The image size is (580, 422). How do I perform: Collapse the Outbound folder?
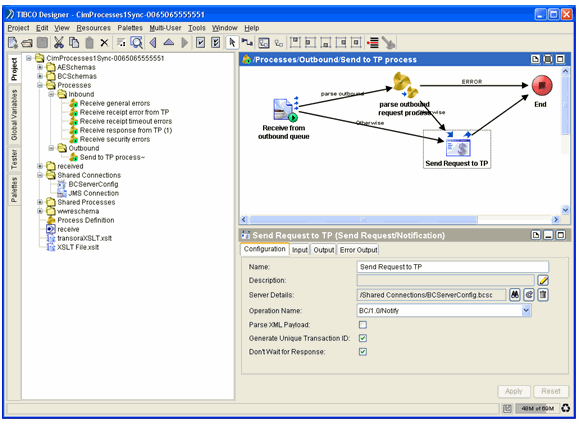(x=51, y=148)
